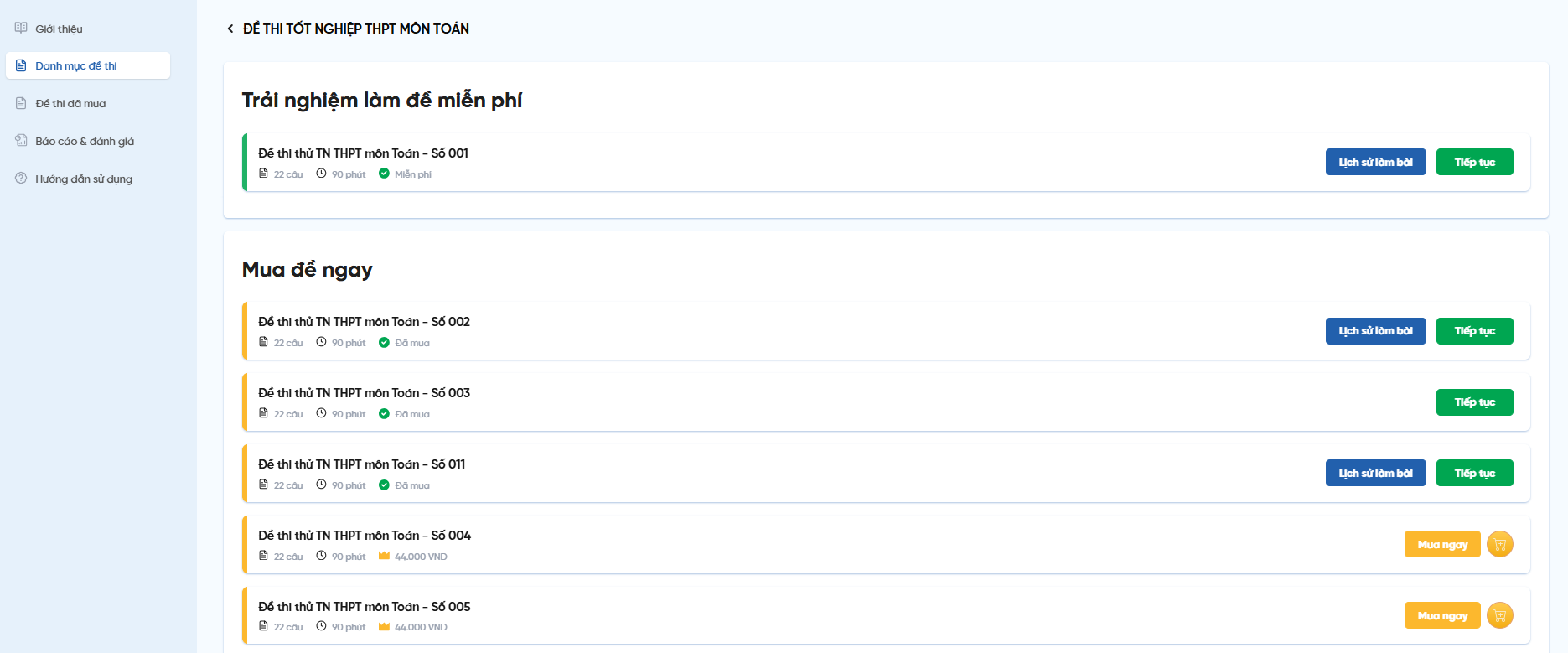
Task: Open the exam card titled Số 002
Action: (x=364, y=322)
